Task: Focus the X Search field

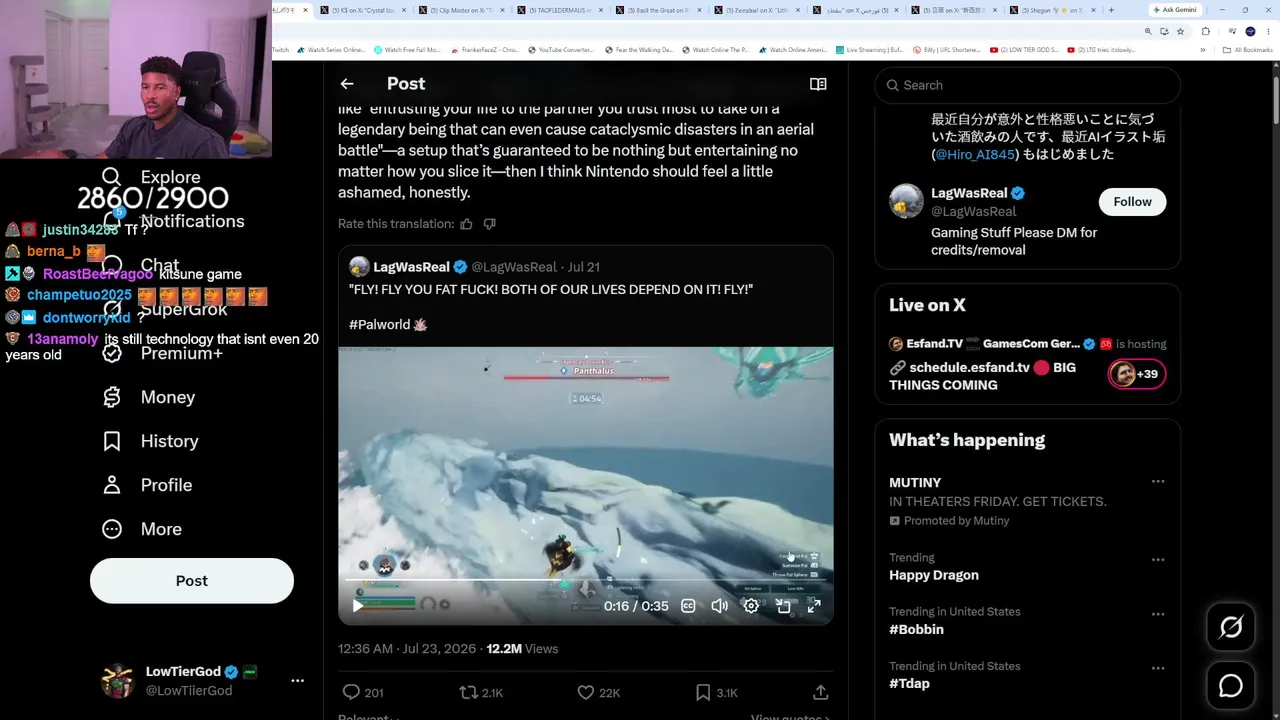Action: [1027, 85]
